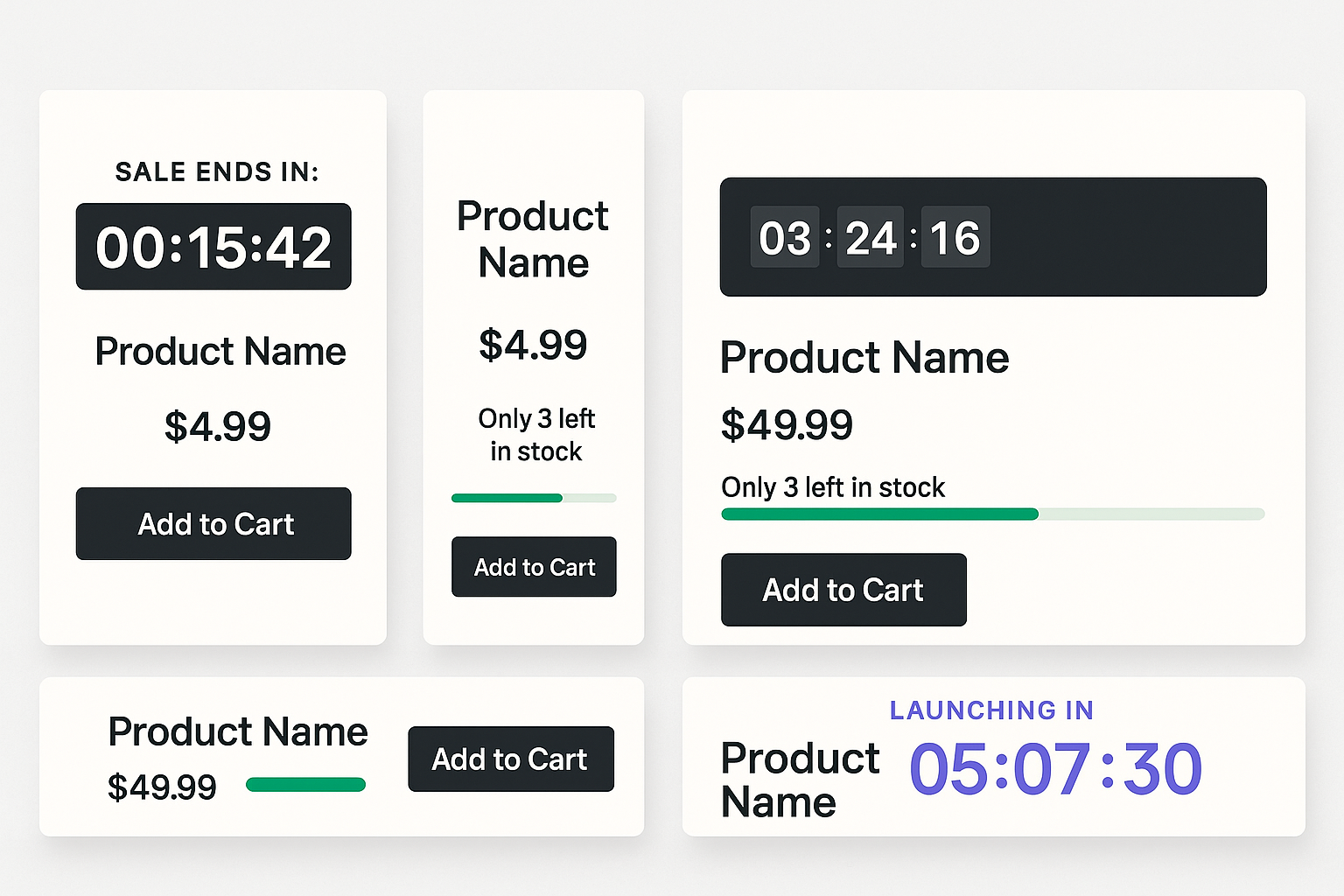This screenshot has height=896, width=1344.
Task: Click Add to Cart on the $4.99 narrow card
Action: click(533, 567)
